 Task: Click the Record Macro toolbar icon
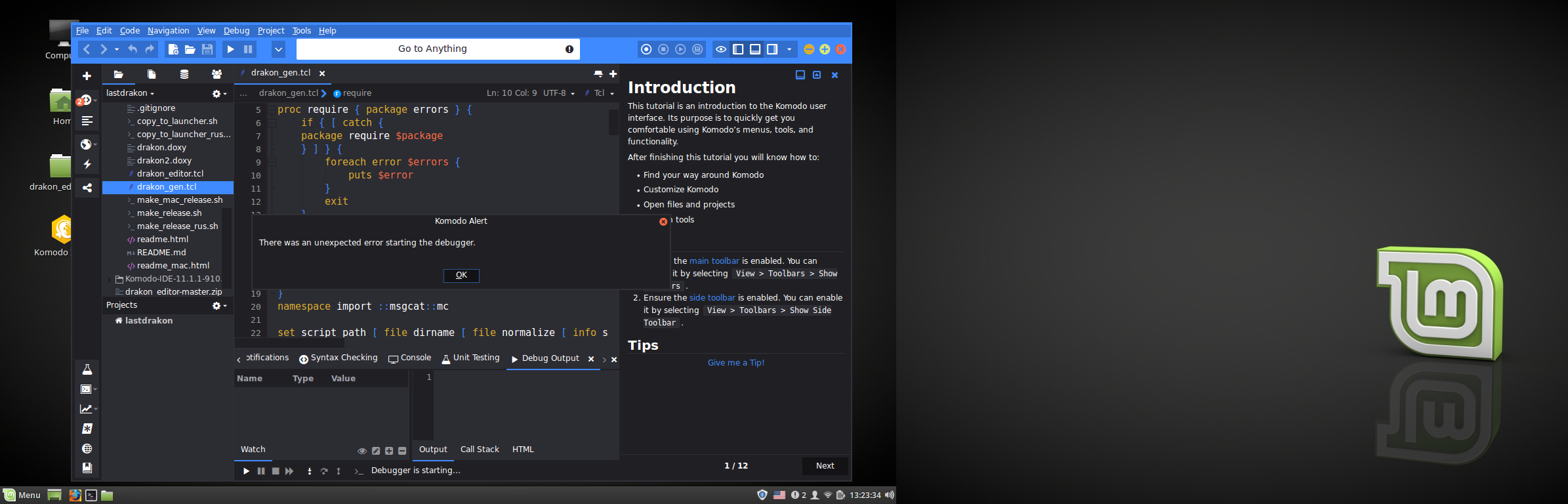[646, 49]
